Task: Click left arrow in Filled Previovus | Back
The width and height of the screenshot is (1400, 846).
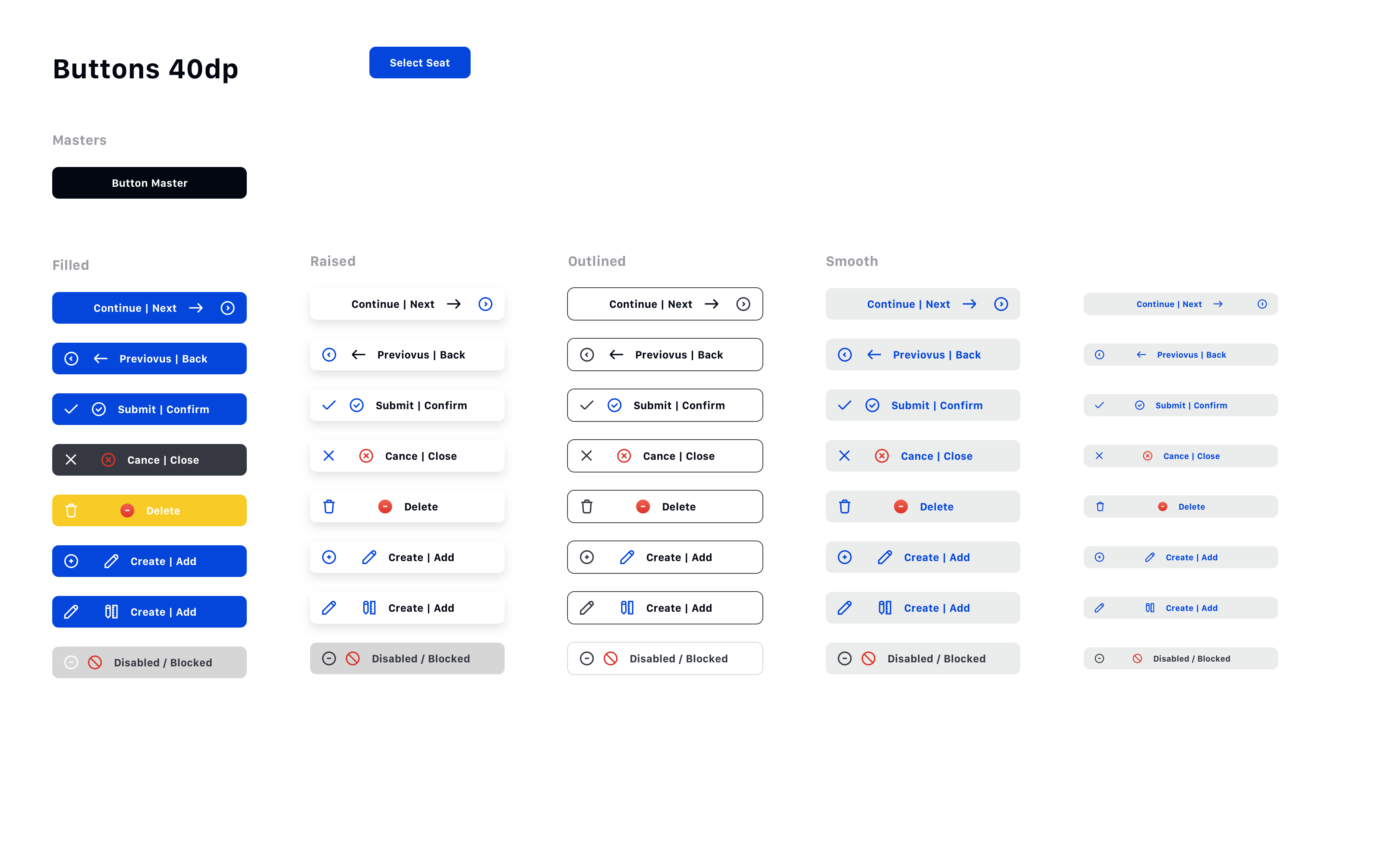Action: point(100,359)
